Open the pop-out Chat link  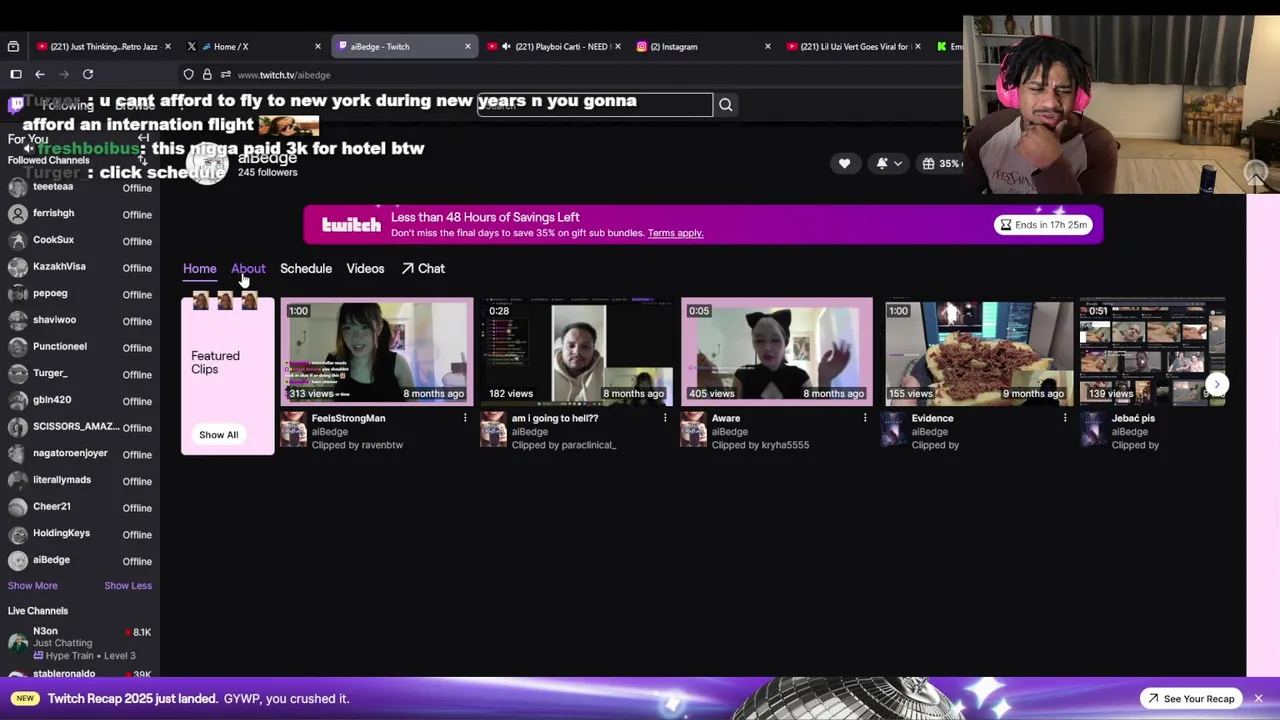tap(423, 268)
